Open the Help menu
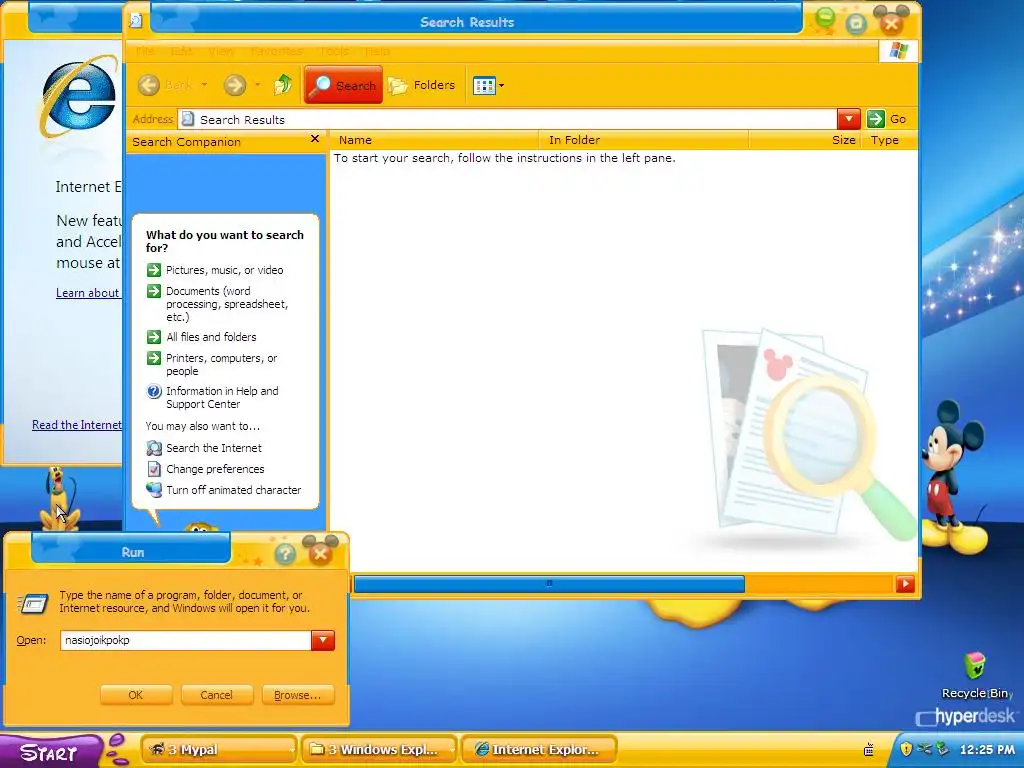This screenshot has height=768, width=1024. [377, 51]
